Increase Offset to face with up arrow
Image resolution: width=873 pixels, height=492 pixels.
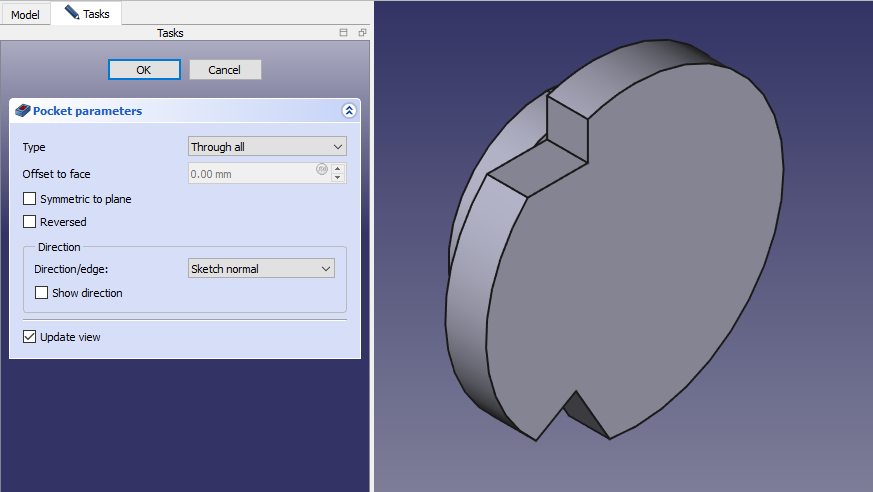[338, 168]
